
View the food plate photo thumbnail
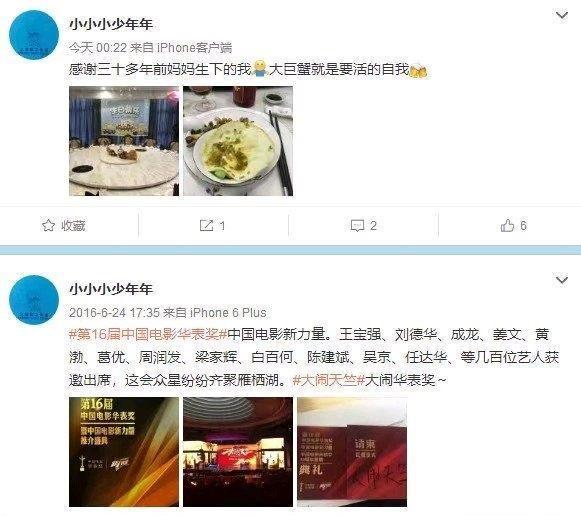click(x=238, y=141)
